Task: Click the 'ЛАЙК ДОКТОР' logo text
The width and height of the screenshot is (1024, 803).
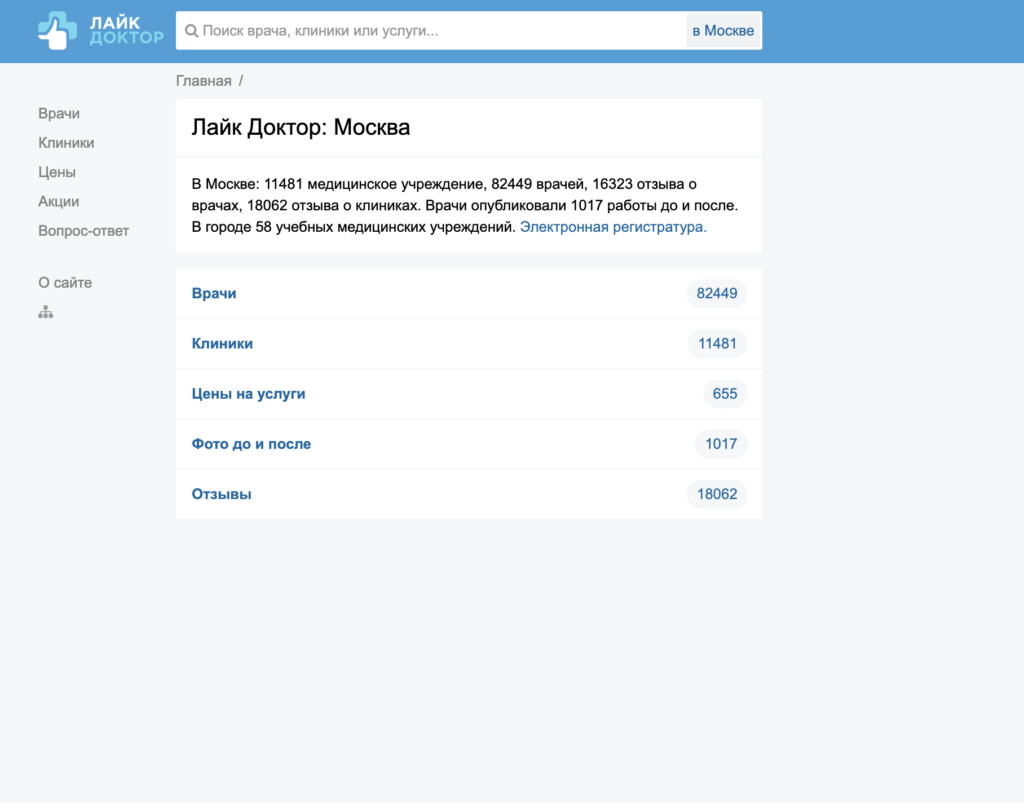Action: click(126, 31)
